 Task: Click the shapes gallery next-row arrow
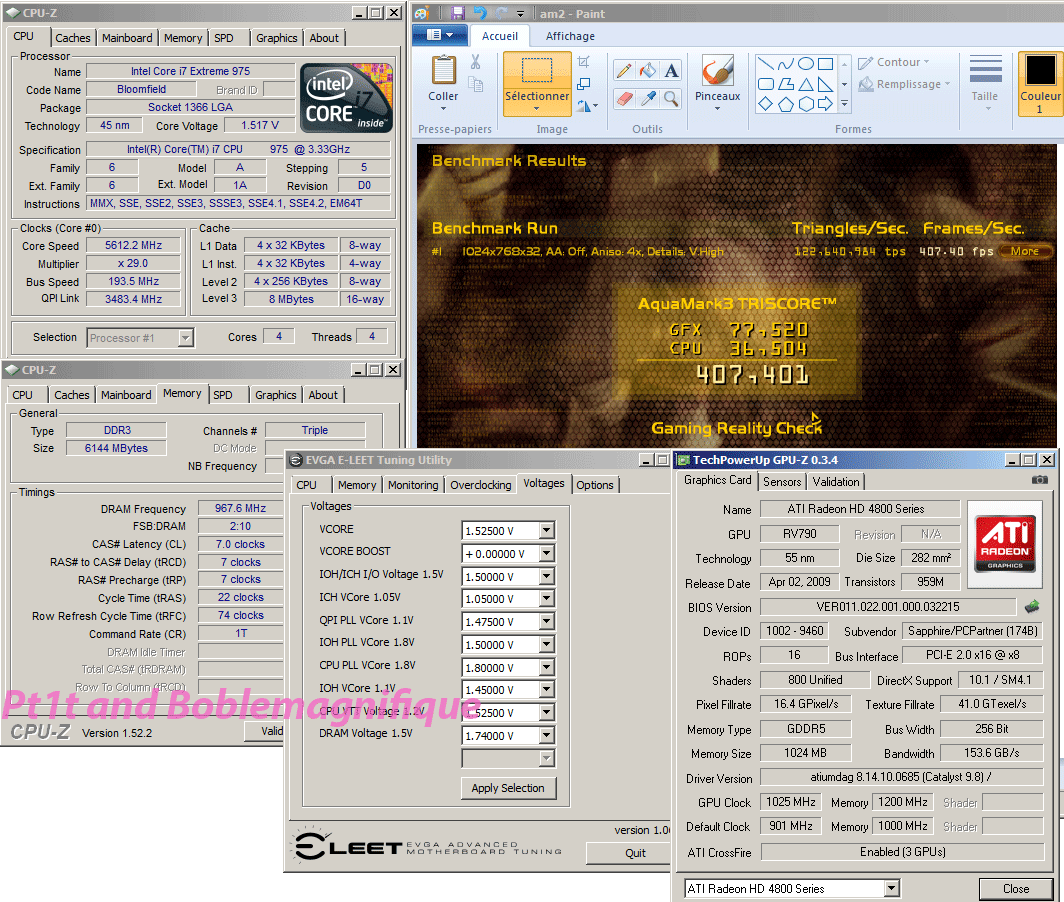point(845,84)
